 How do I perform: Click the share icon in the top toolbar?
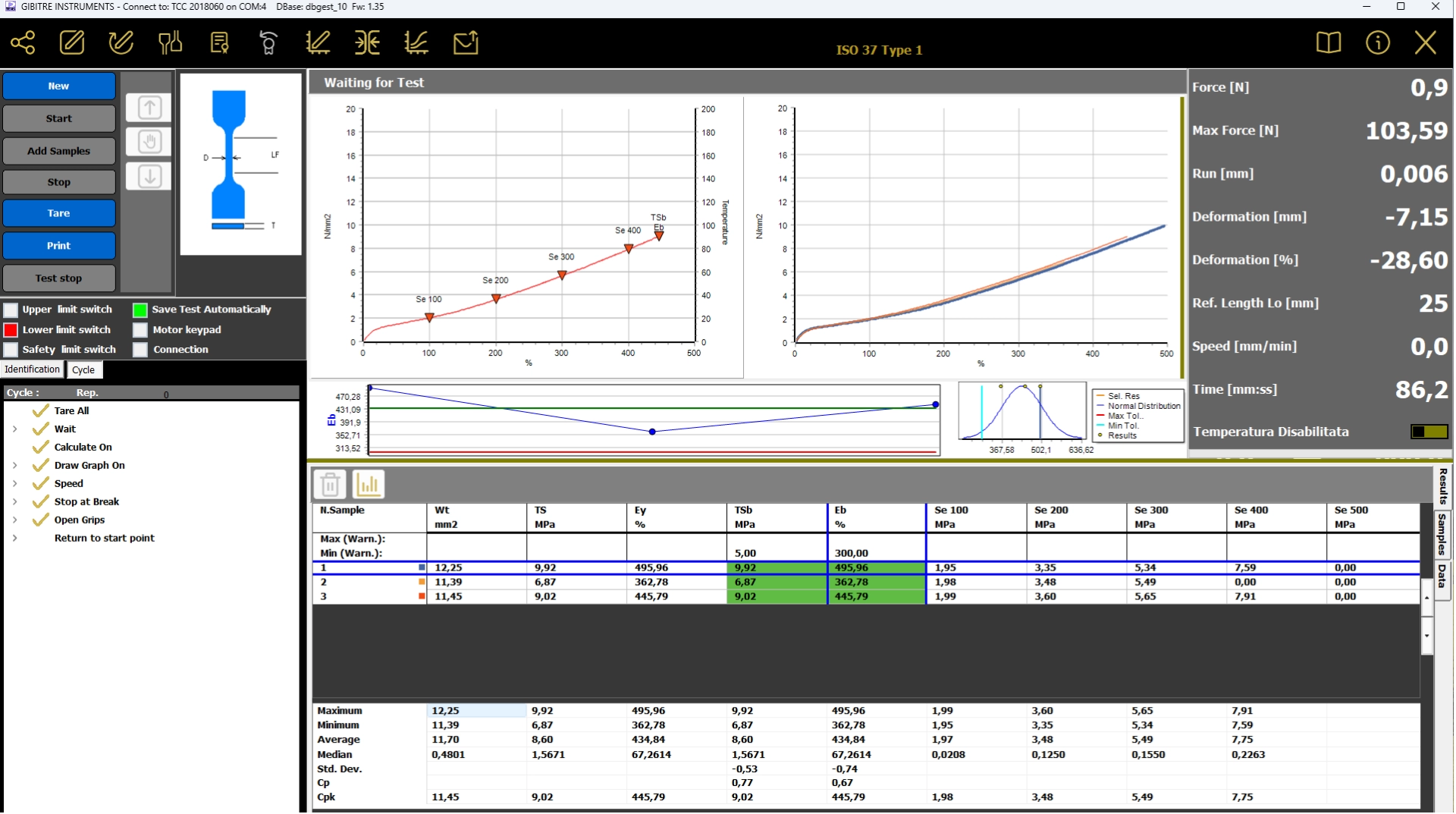[x=23, y=42]
